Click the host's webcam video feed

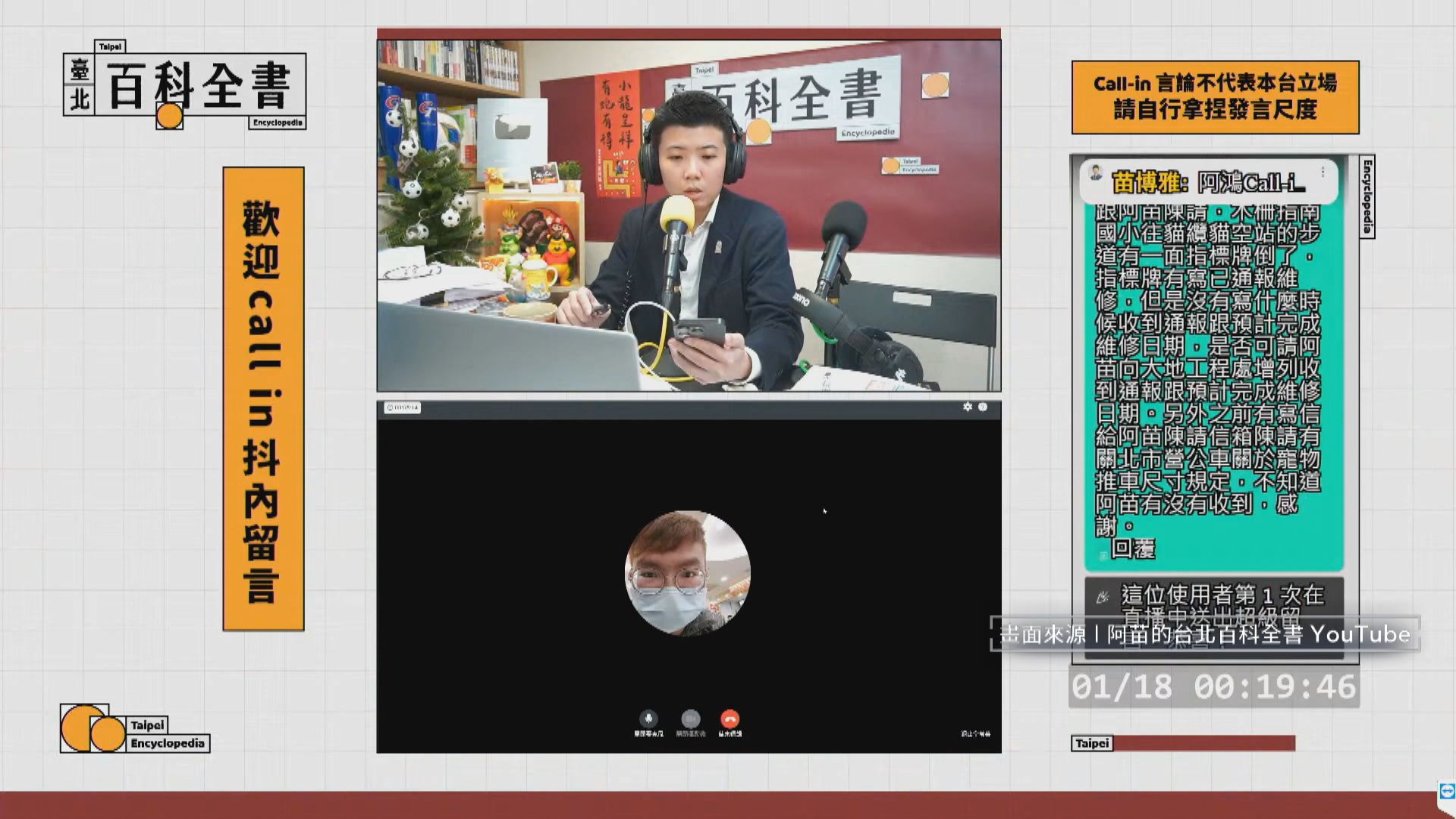[689, 216]
